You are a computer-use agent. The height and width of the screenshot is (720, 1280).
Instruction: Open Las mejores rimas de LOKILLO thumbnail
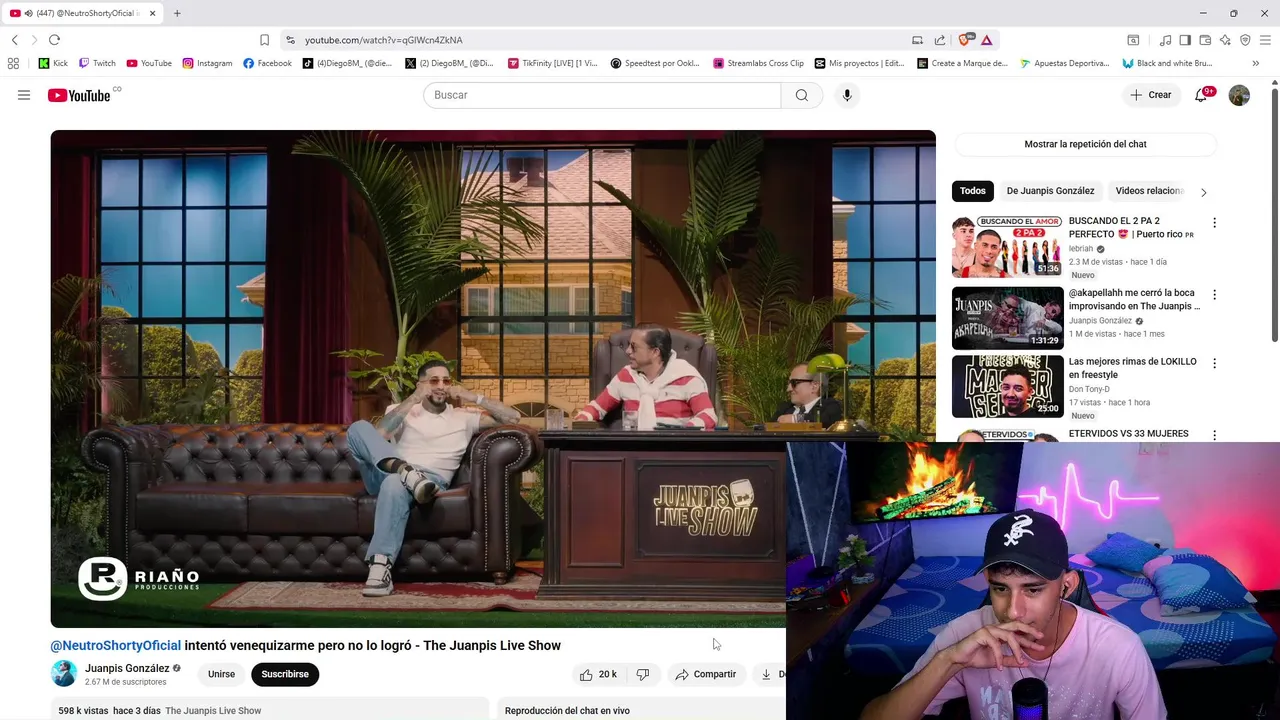click(1007, 386)
